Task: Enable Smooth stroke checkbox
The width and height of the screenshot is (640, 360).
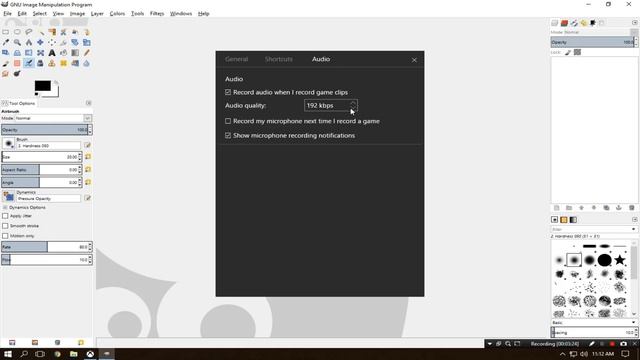Action: pos(5,226)
